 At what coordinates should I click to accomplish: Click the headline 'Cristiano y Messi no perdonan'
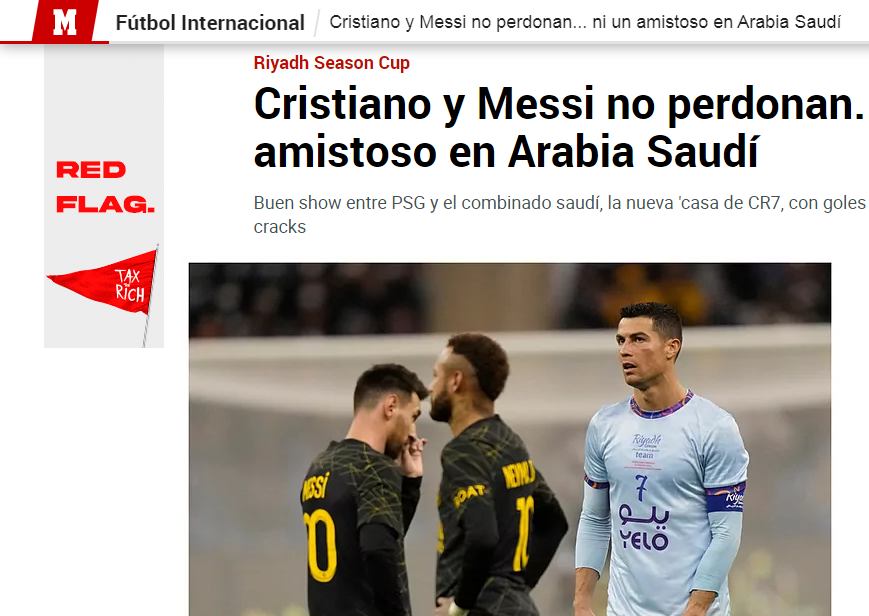[x=559, y=104]
